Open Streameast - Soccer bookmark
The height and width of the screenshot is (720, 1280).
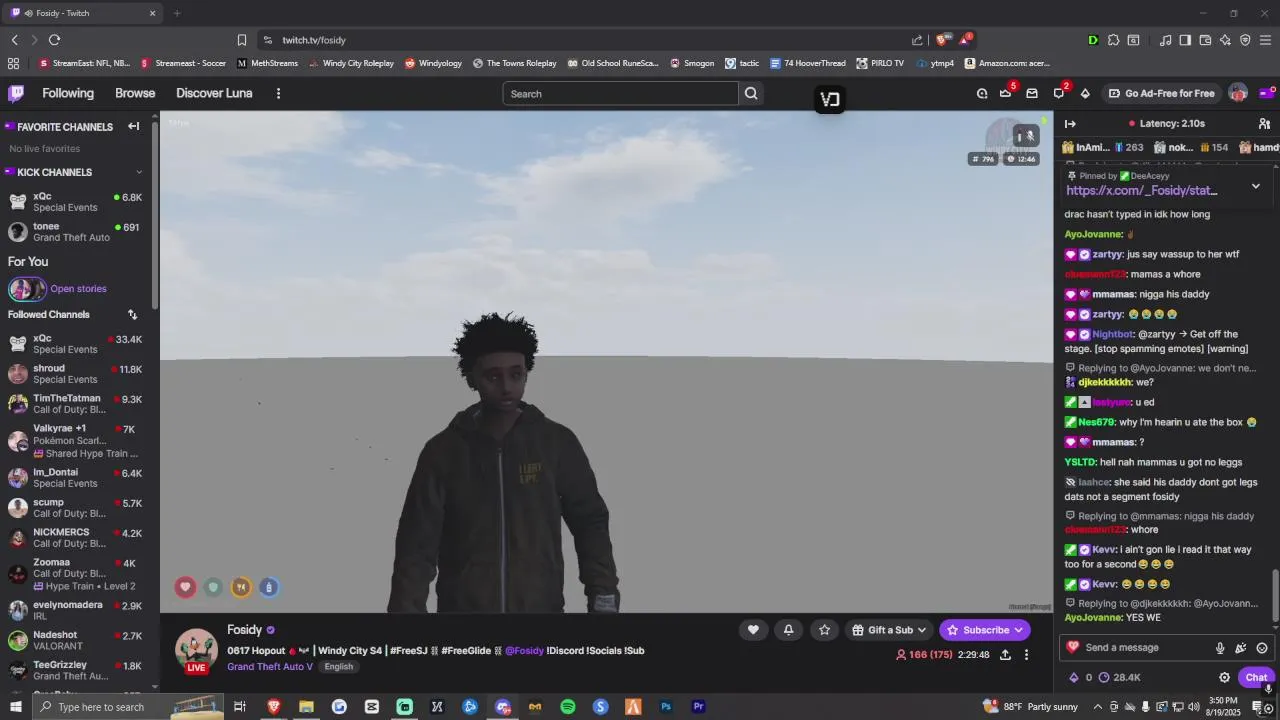point(183,63)
